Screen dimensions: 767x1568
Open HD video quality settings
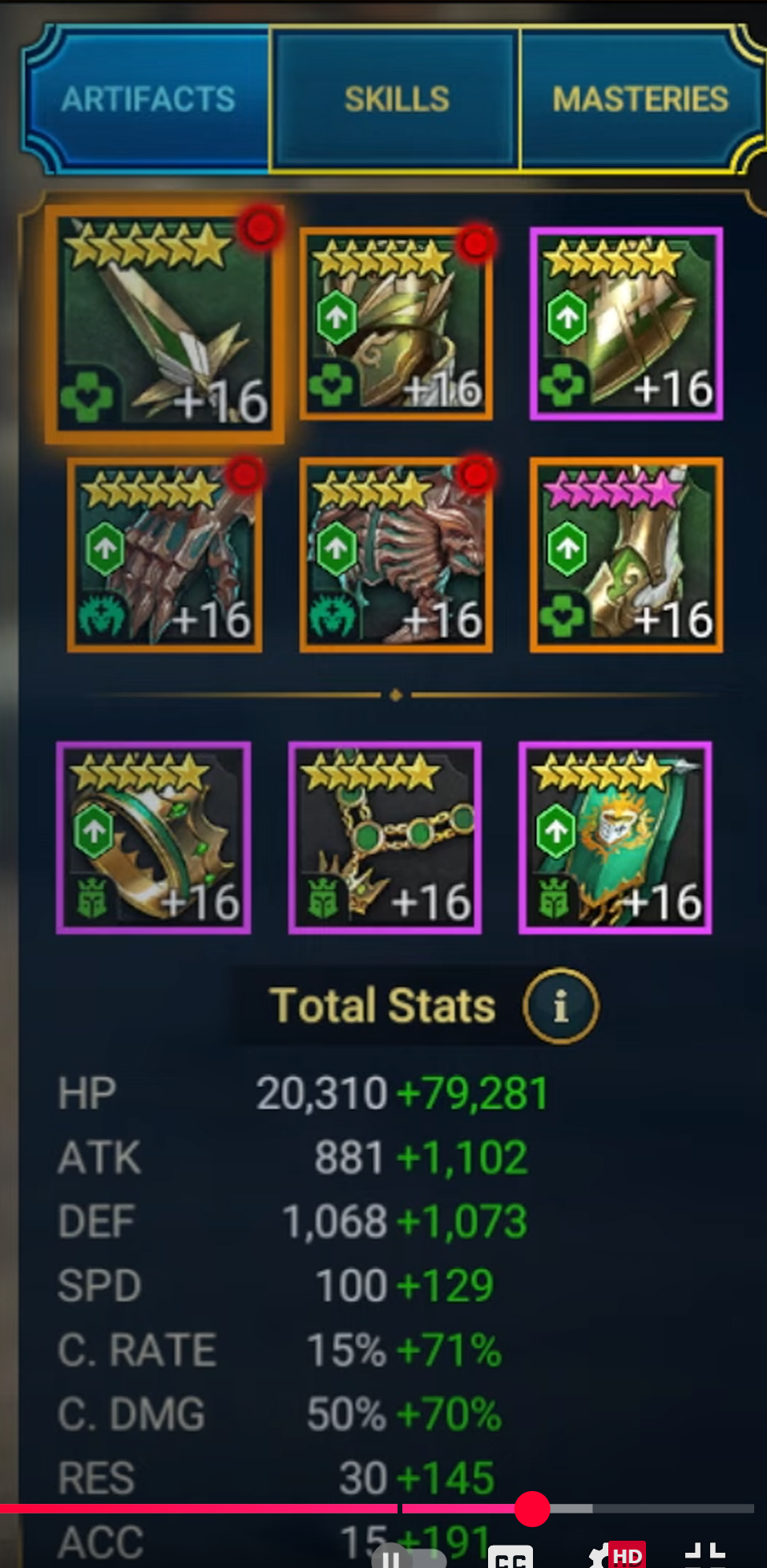[x=619, y=1555]
